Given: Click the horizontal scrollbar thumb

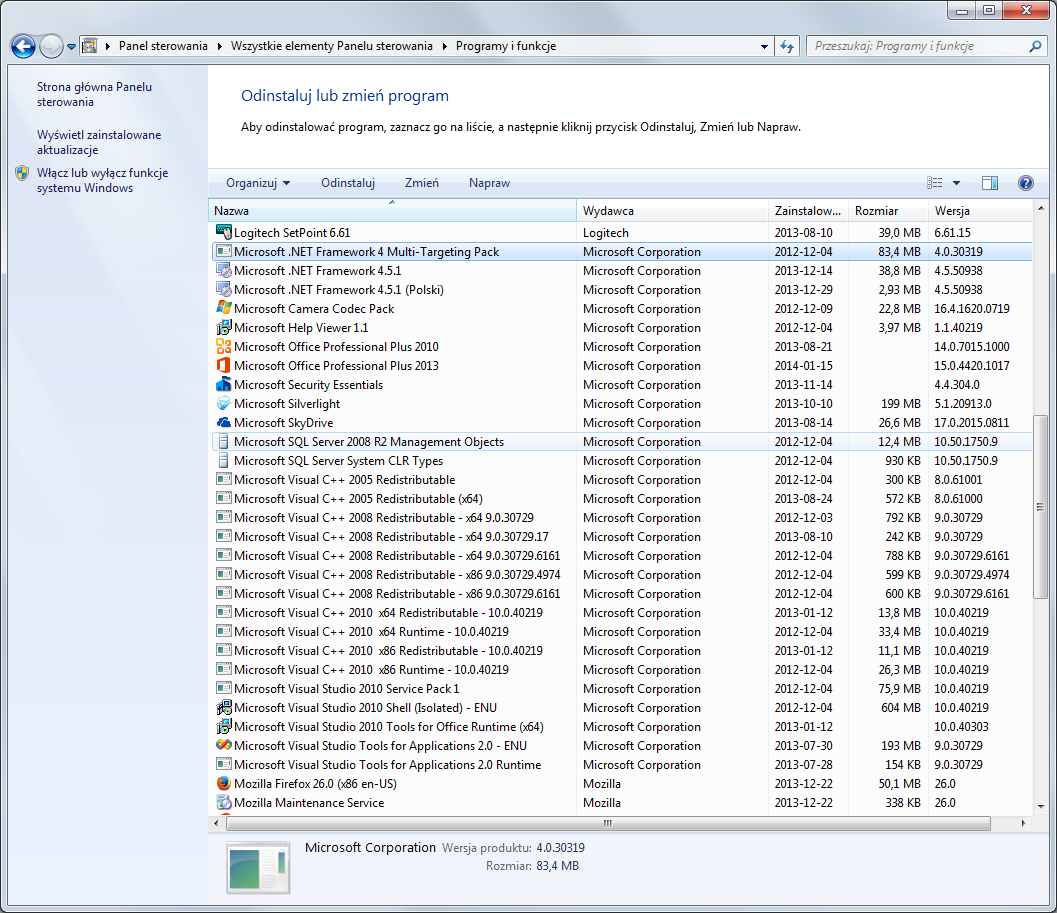Looking at the screenshot, I should click(x=609, y=823).
